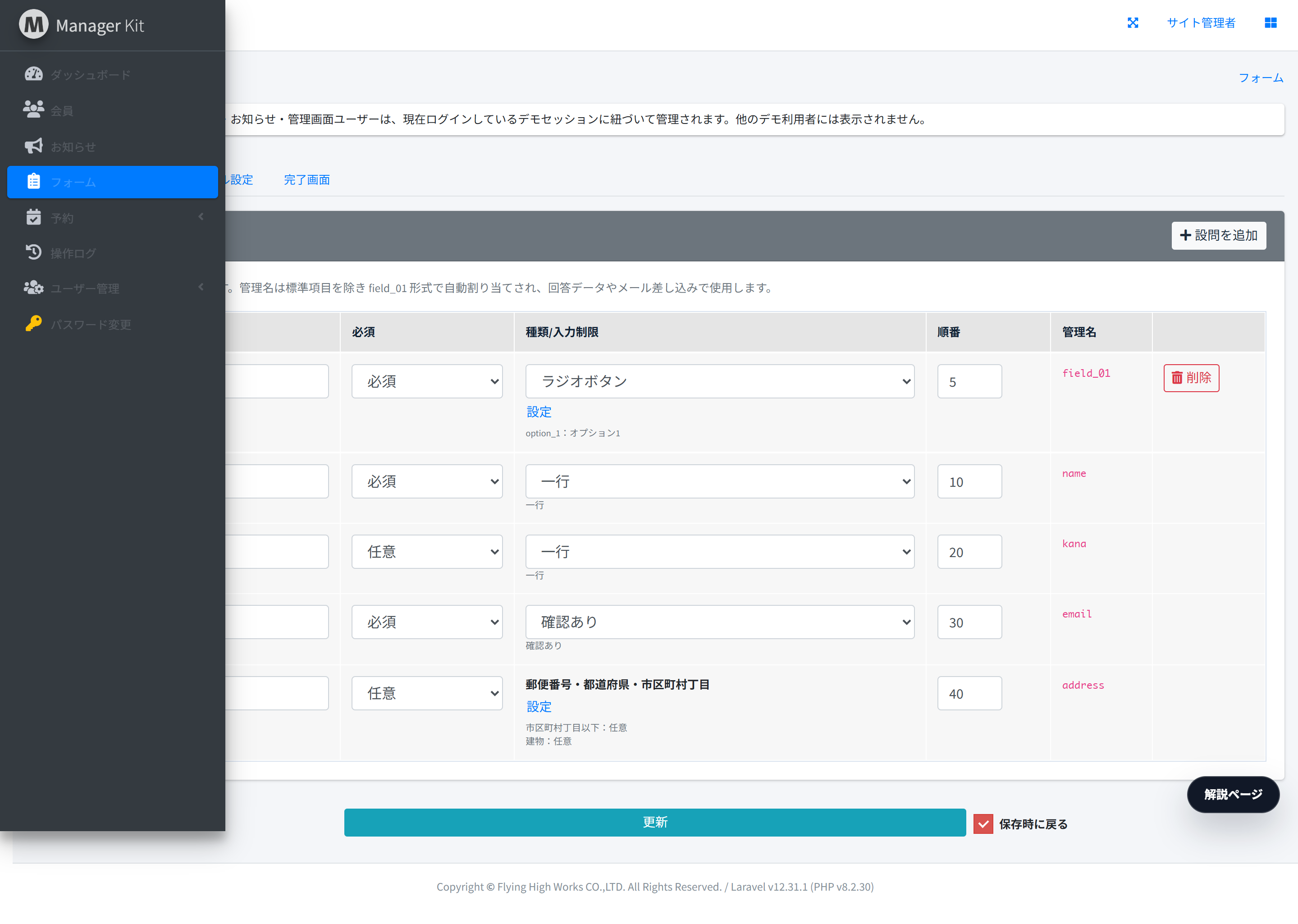Click the field_01 管理名 text
The height and width of the screenshot is (924, 1298).
[x=1086, y=373]
